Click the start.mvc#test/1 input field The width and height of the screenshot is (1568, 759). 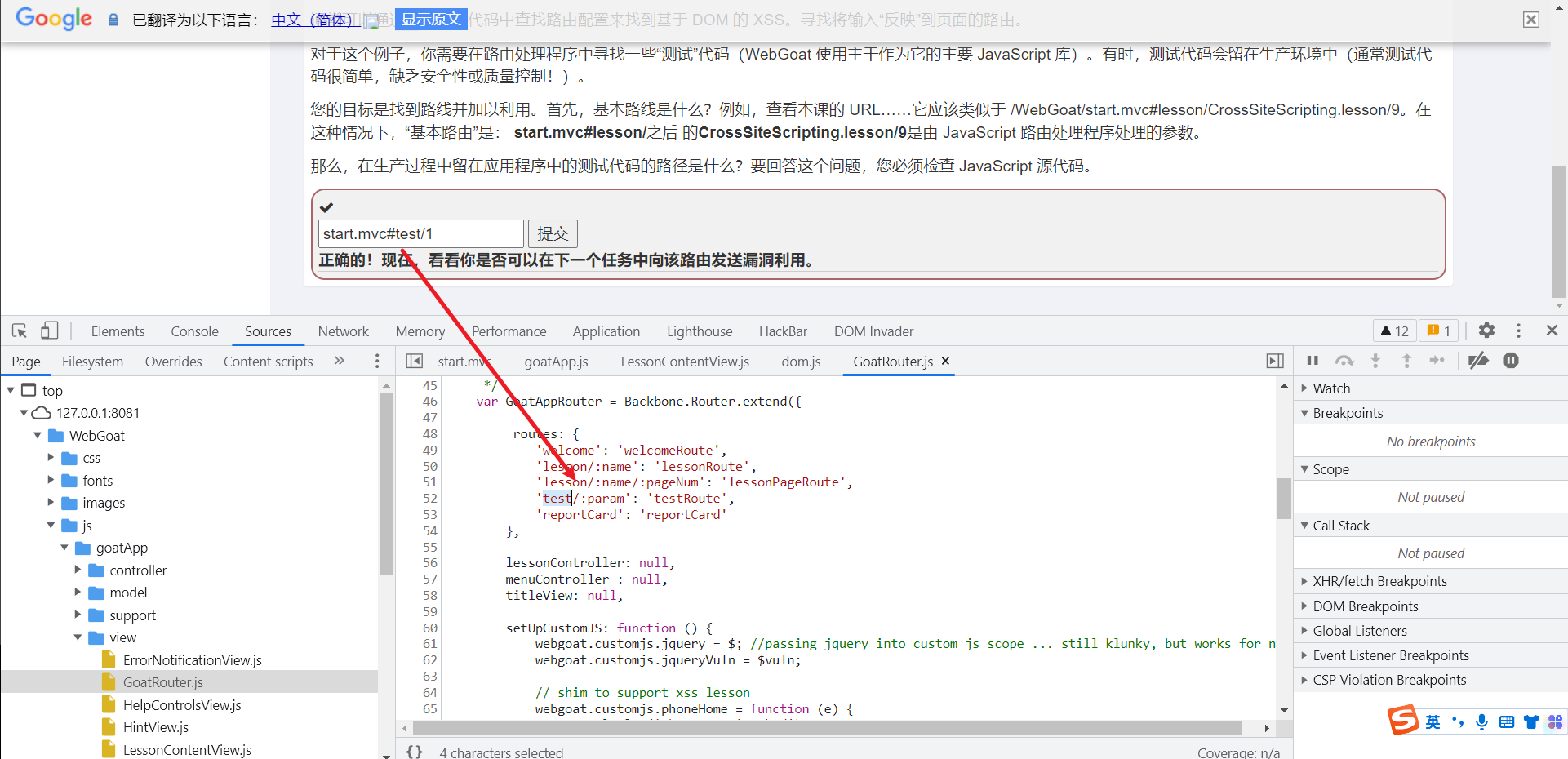point(420,233)
